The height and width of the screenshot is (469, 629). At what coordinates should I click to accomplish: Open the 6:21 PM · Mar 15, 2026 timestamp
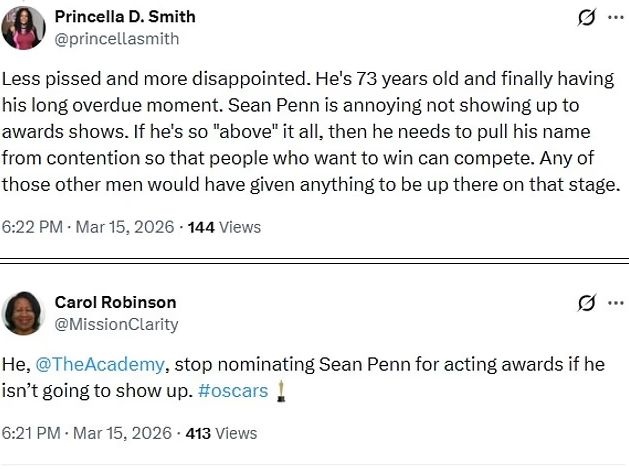point(95,433)
